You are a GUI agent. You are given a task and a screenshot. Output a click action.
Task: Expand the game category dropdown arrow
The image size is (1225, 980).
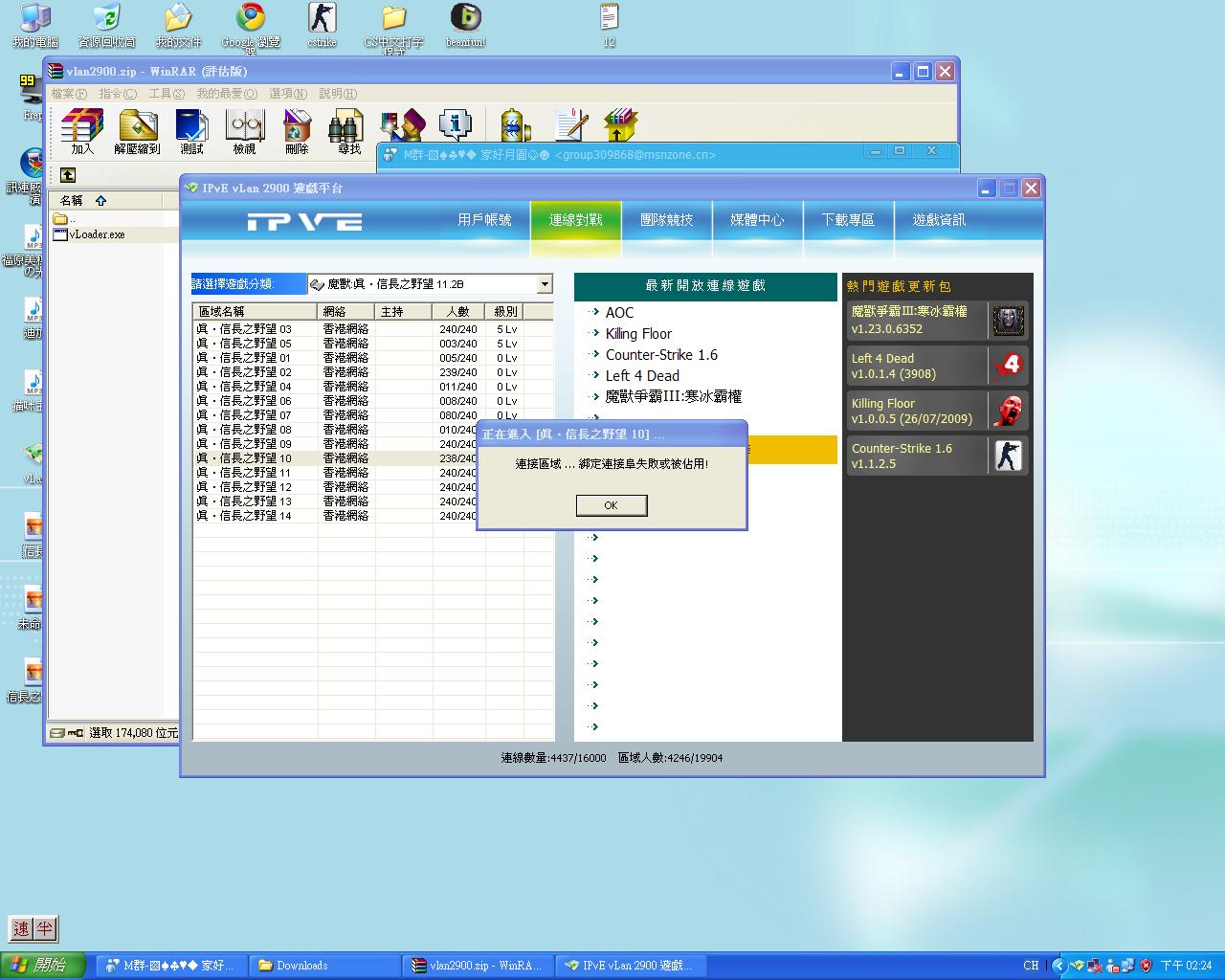coord(544,284)
